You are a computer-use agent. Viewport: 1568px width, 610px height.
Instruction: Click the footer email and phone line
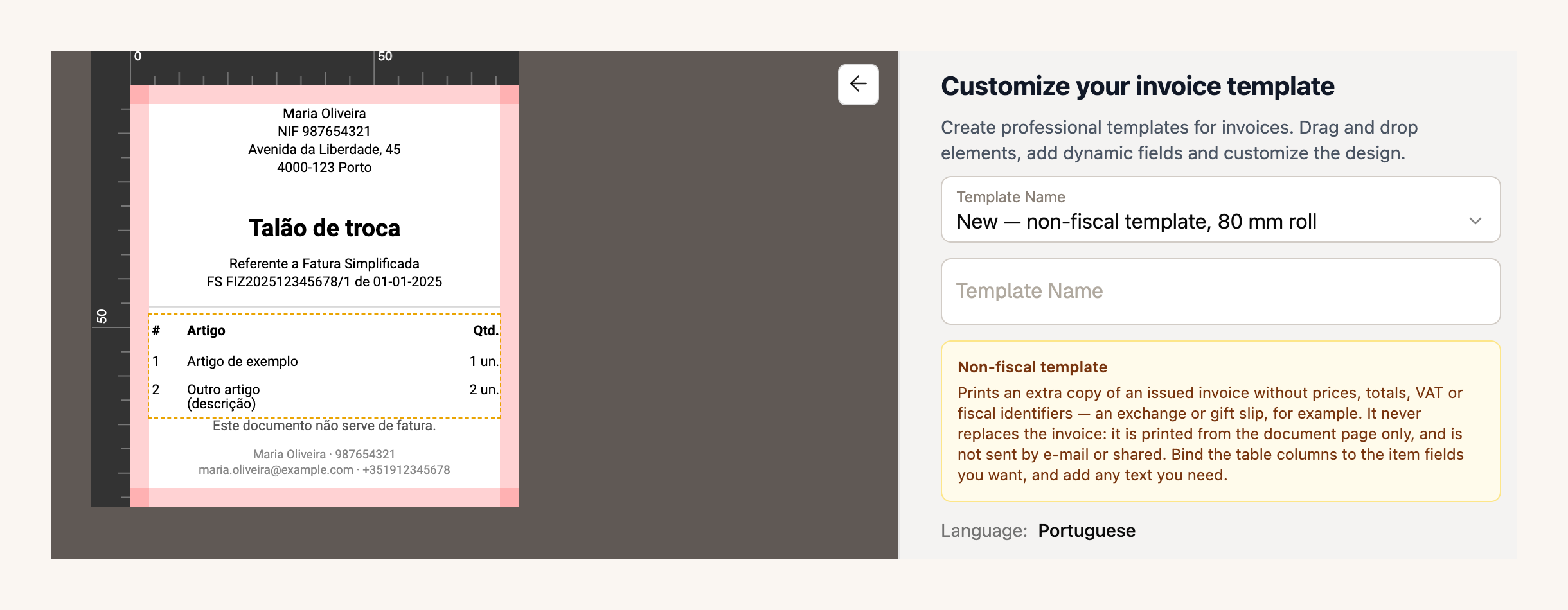point(324,470)
